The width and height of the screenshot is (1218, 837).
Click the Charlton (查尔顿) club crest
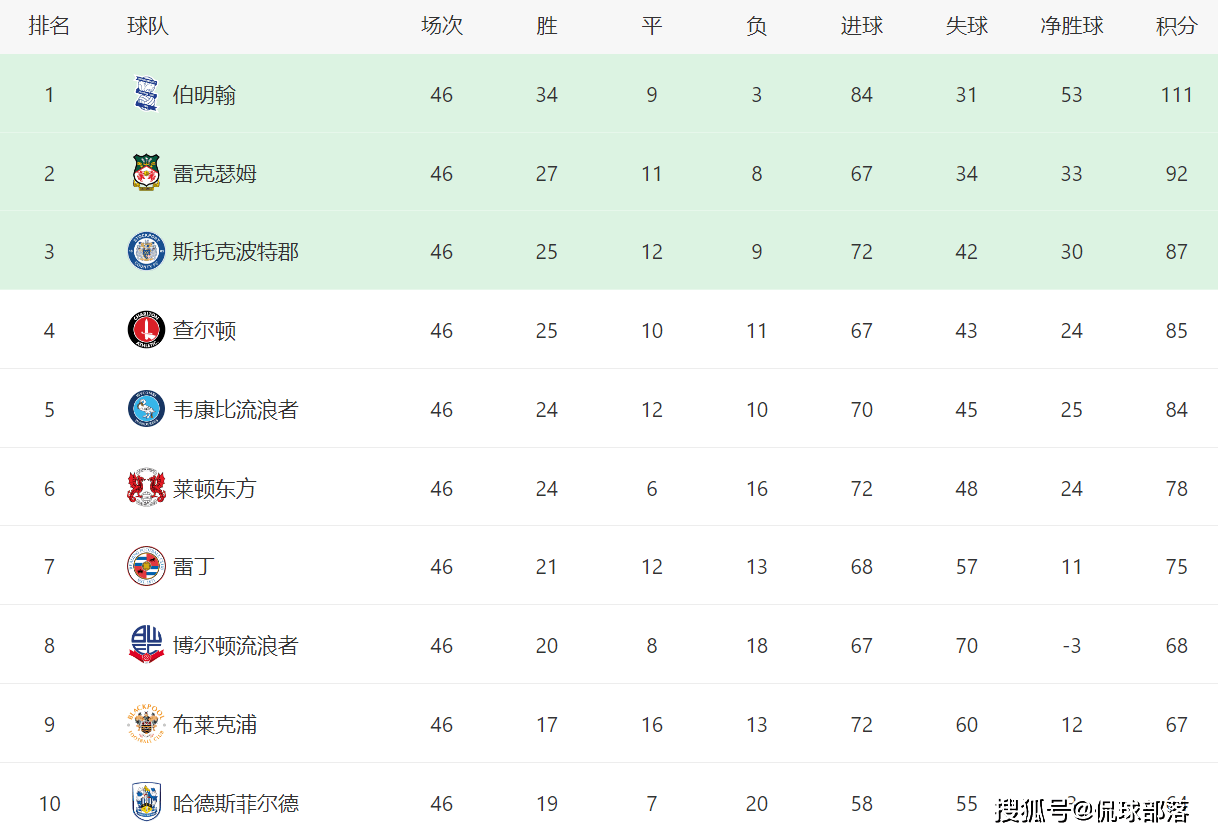(x=146, y=330)
